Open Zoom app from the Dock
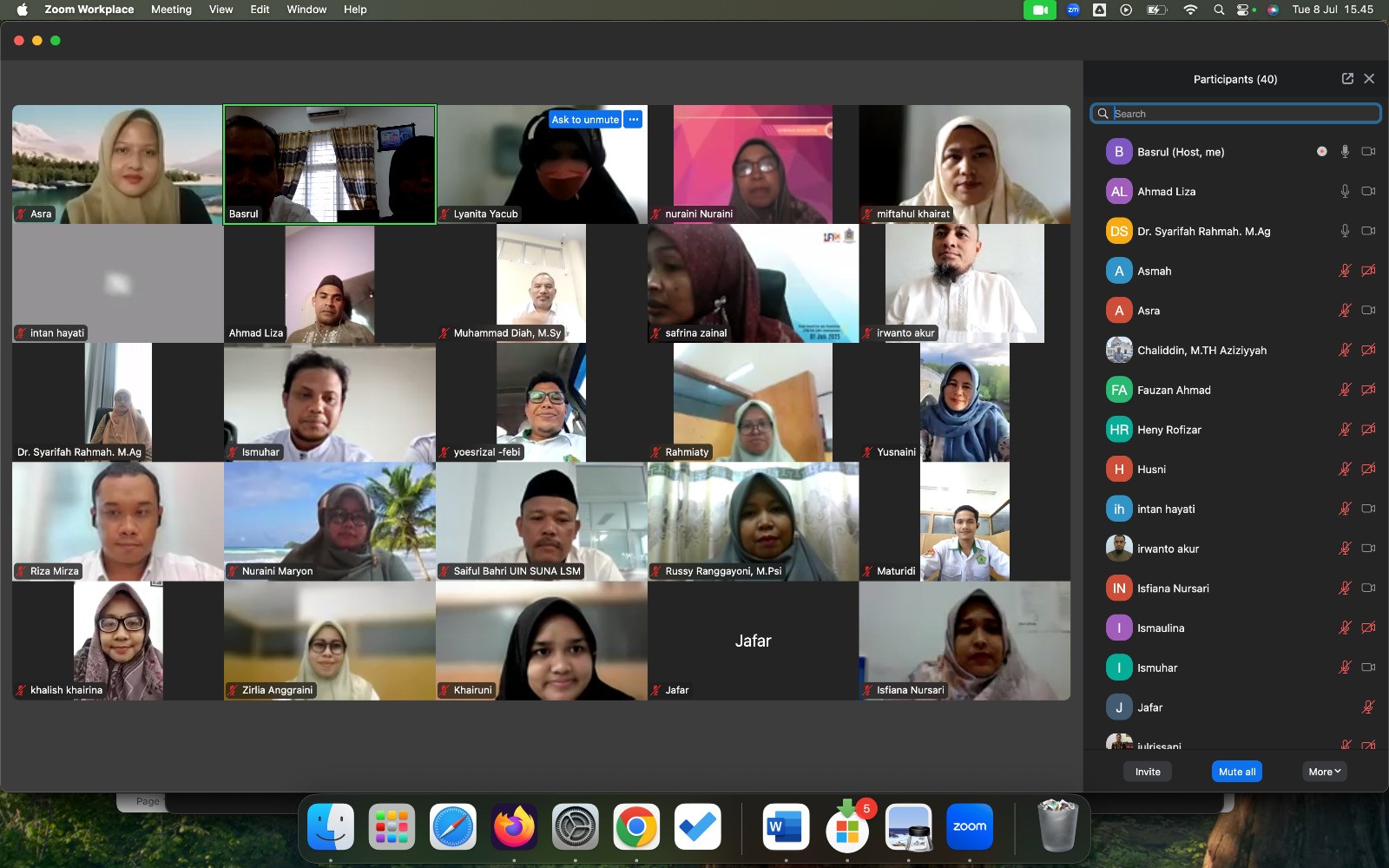The image size is (1389, 868). [x=969, y=827]
